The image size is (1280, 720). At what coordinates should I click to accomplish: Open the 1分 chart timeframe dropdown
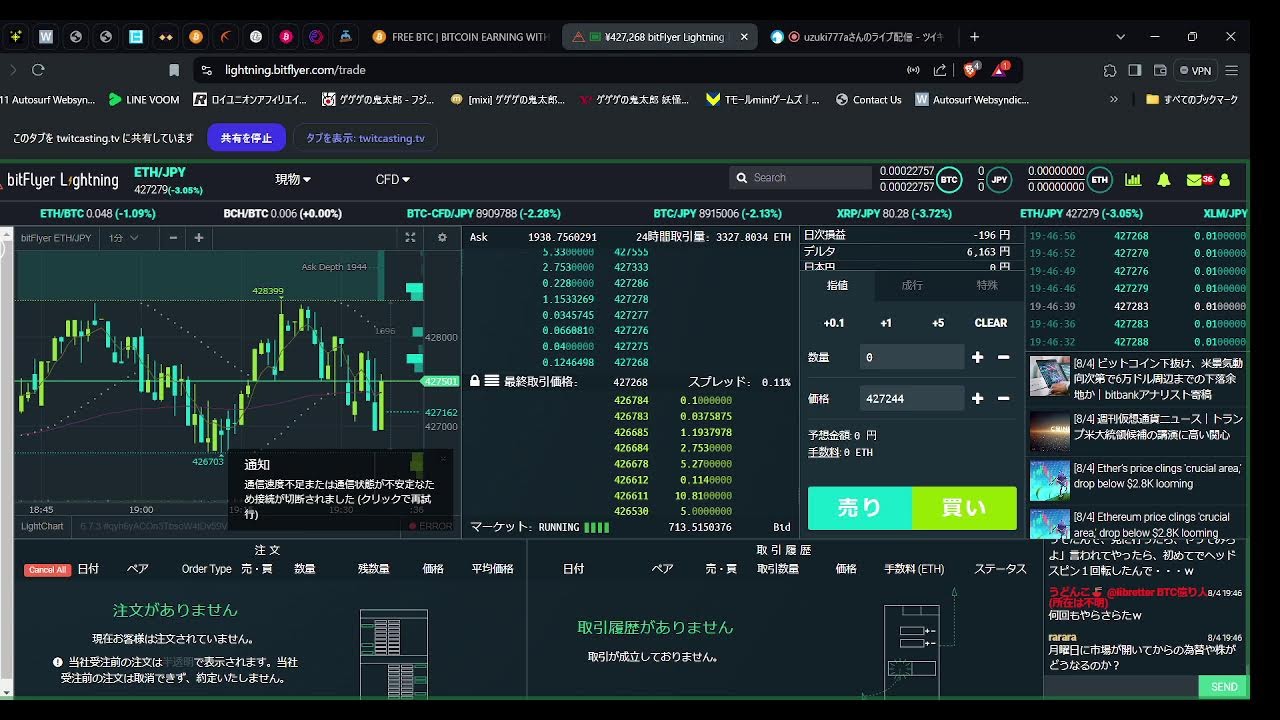(x=123, y=238)
